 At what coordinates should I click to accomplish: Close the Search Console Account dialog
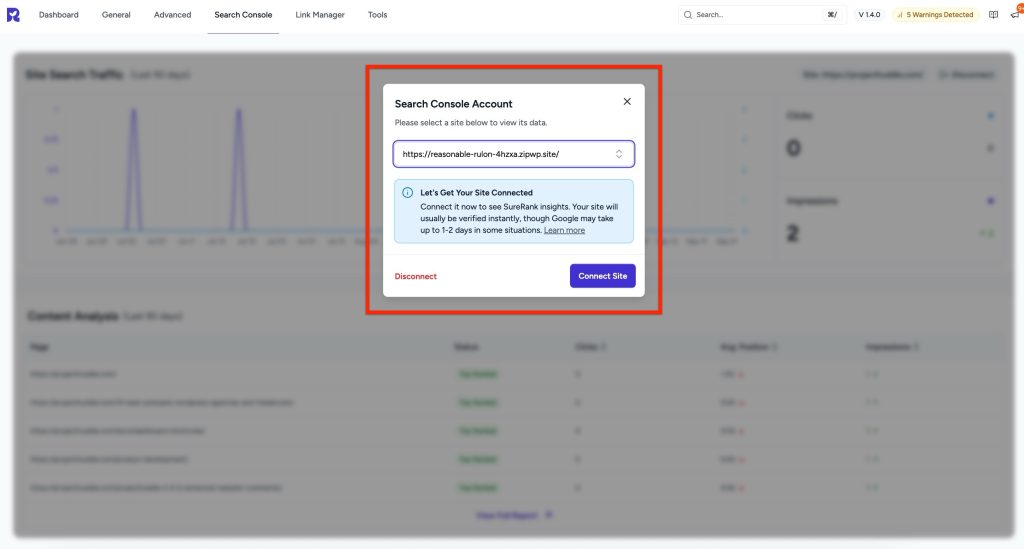[x=627, y=102]
